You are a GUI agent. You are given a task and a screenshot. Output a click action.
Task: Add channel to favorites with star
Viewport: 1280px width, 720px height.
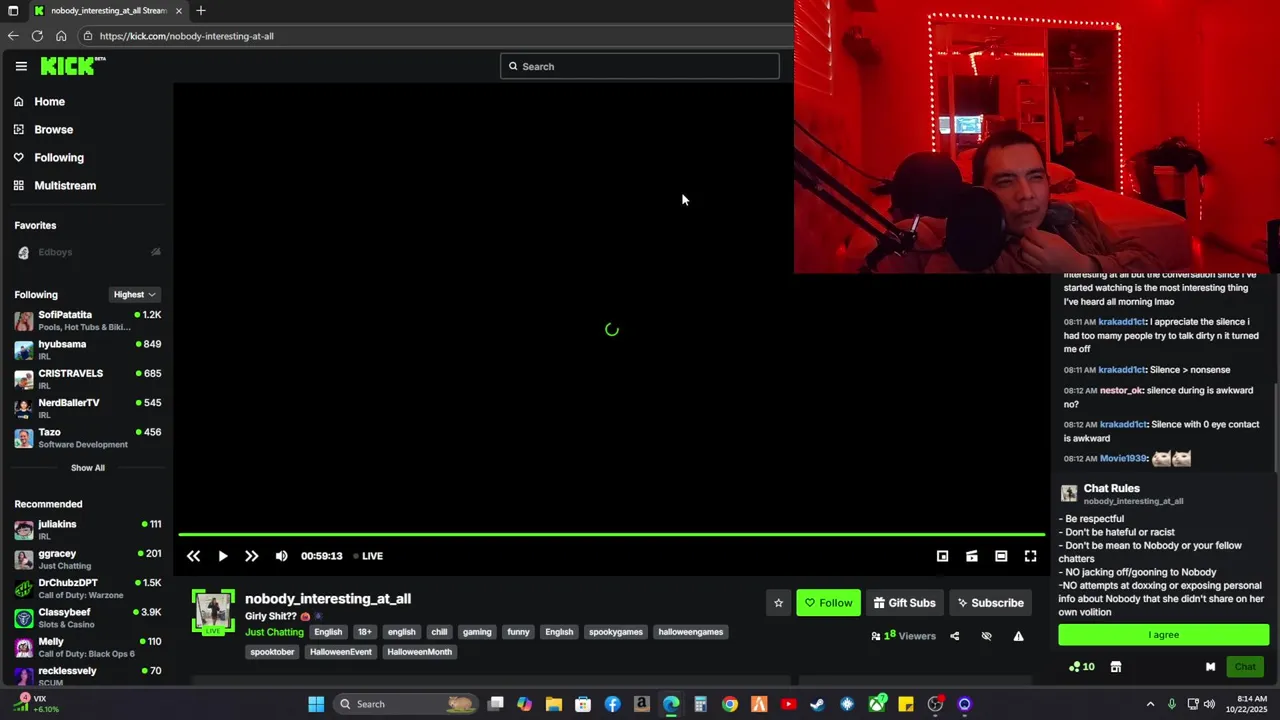(x=778, y=603)
